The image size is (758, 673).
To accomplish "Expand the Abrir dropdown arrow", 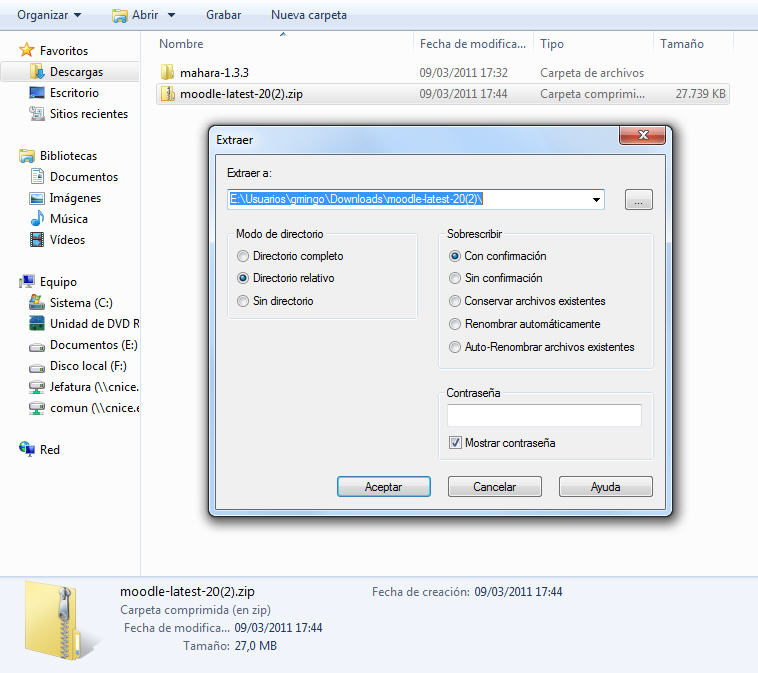I will (x=171, y=15).
